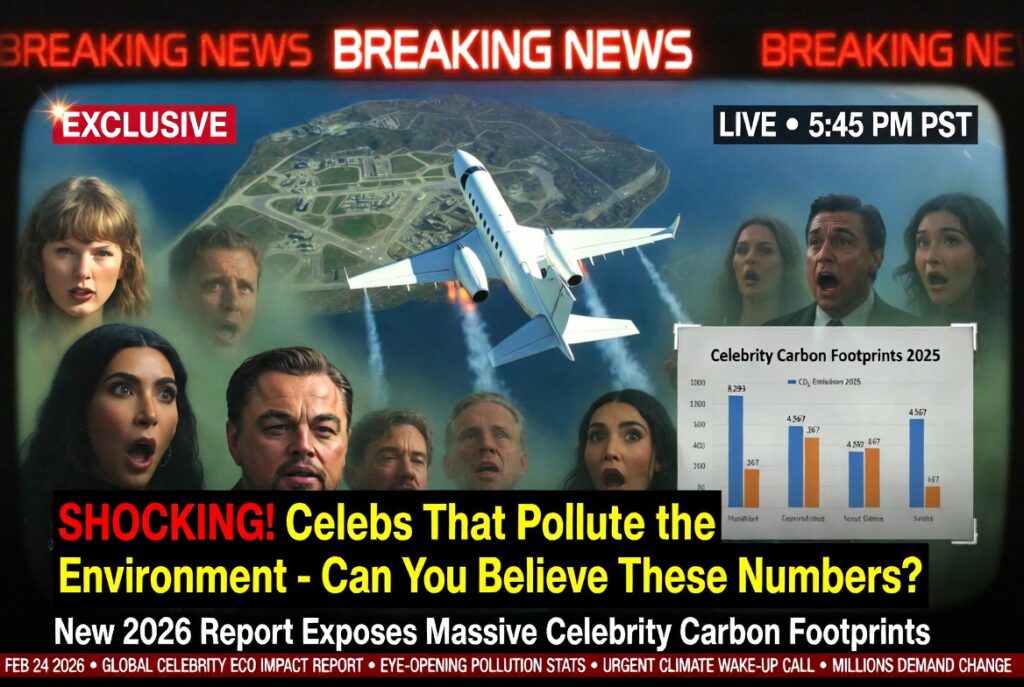Screen dimensions: 1024x687
Task: Click the red EXCLUSIVE badge
Action: coord(144,124)
